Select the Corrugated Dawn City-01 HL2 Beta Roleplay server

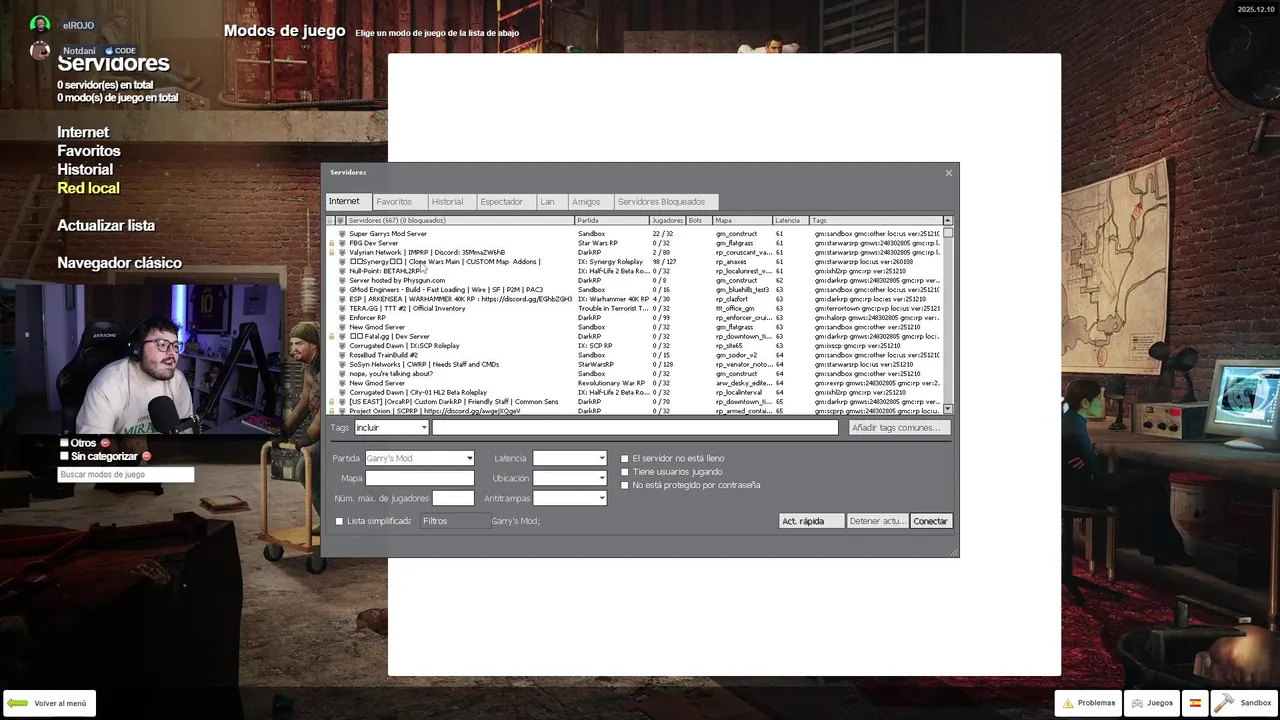click(634, 392)
